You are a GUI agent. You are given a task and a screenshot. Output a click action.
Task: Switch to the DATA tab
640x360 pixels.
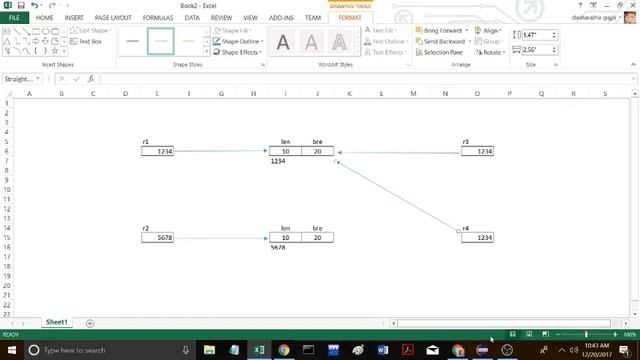[x=192, y=18]
